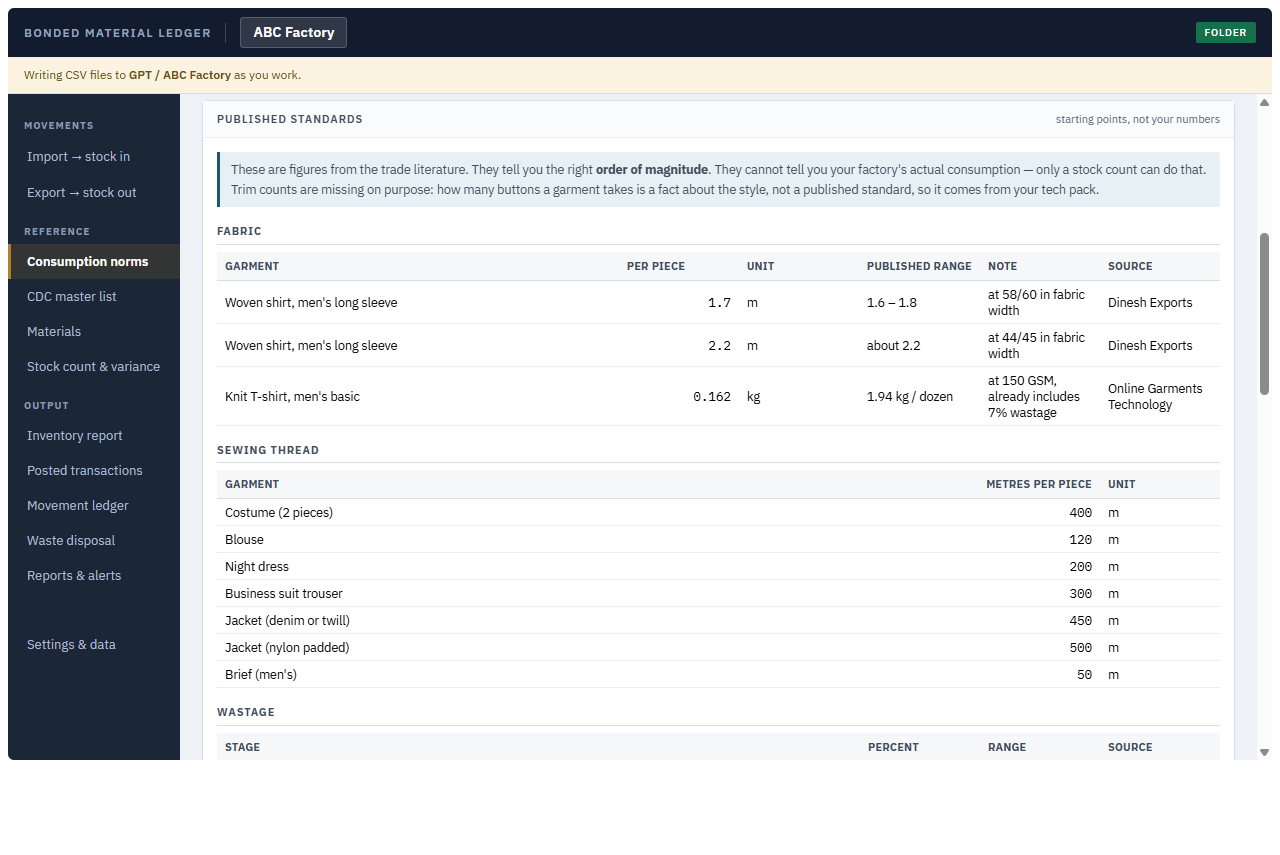Click the METRES PER PIECE header
1280x855 pixels.
[1039, 484]
